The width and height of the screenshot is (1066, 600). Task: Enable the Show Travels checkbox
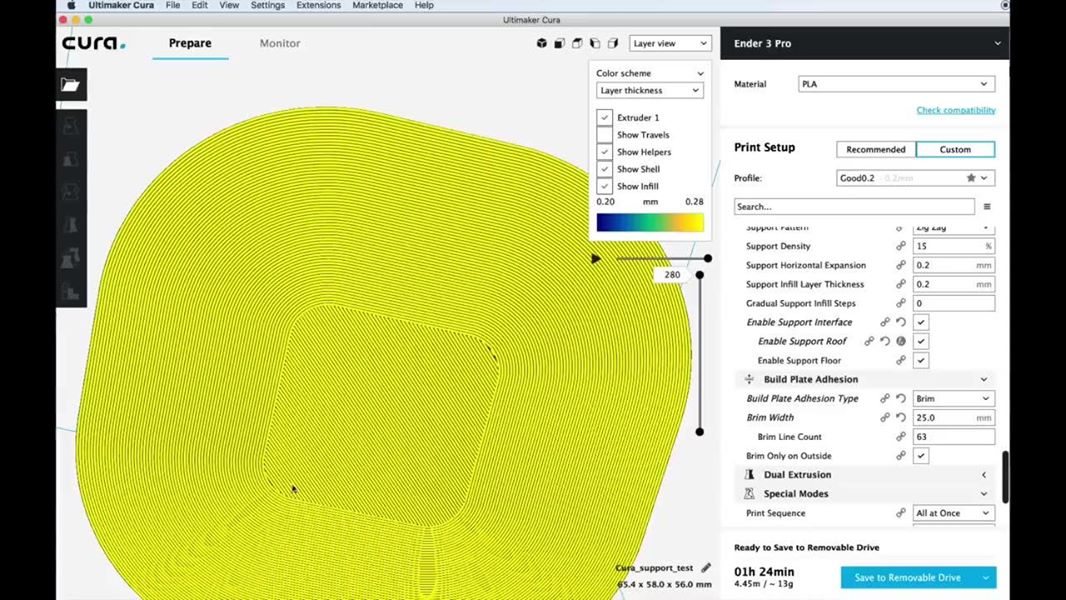(604, 135)
